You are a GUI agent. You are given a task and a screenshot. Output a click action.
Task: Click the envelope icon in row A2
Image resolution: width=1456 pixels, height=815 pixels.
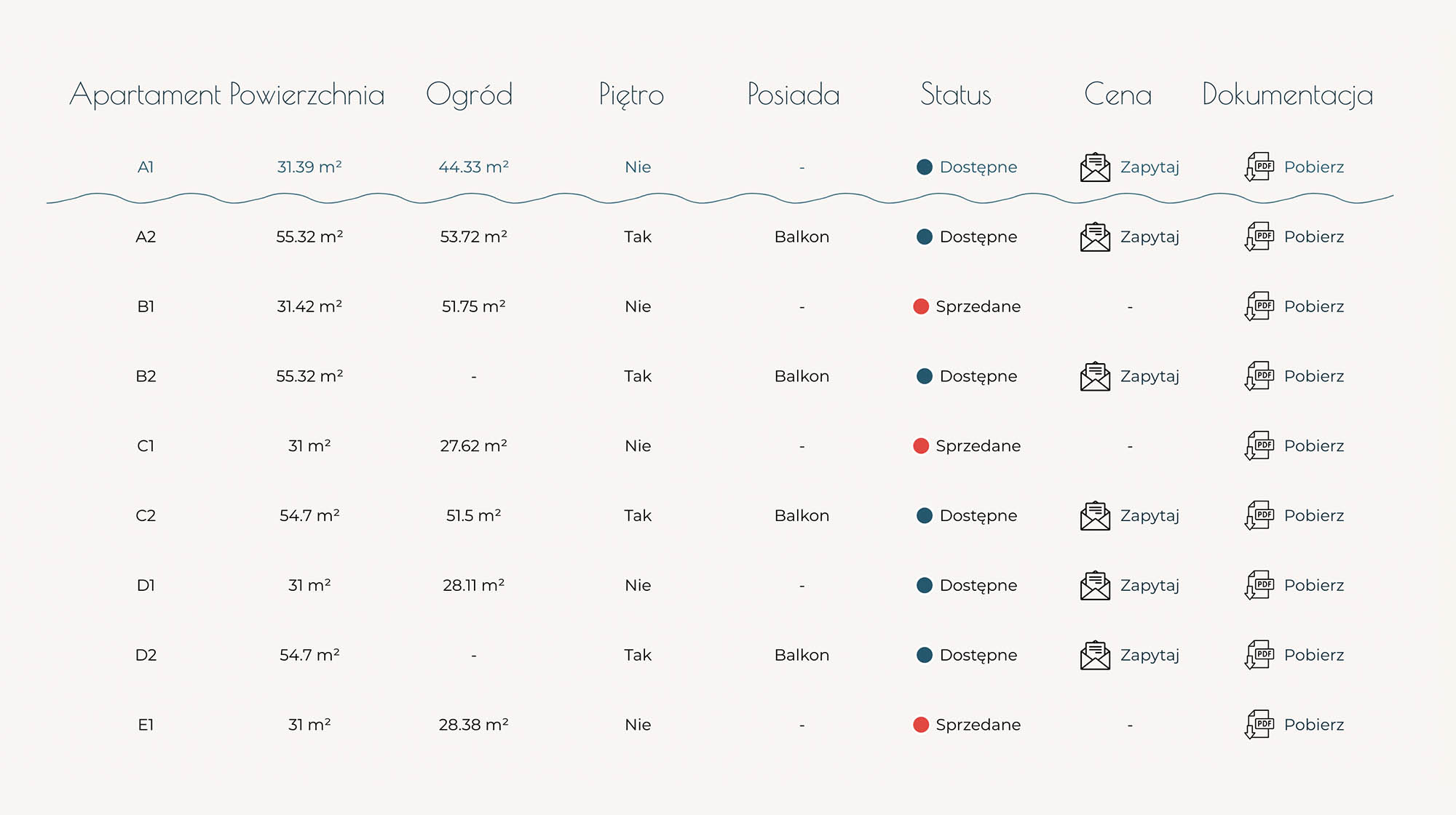(1095, 237)
